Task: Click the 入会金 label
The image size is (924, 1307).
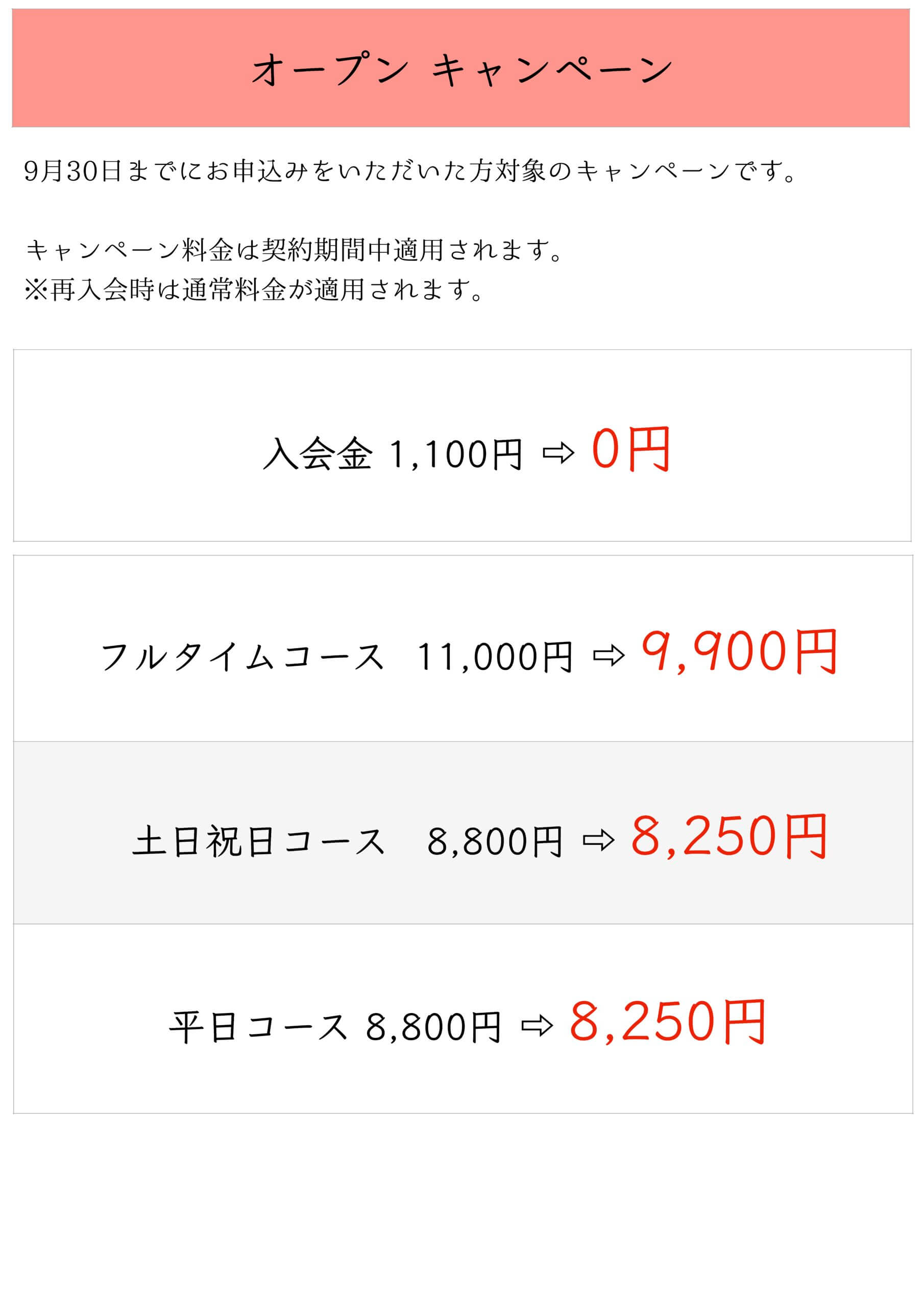Action: click(x=318, y=454)
